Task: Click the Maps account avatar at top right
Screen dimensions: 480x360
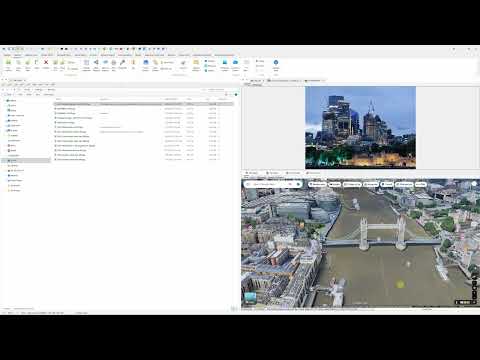Action: click(x=474, y=184)
